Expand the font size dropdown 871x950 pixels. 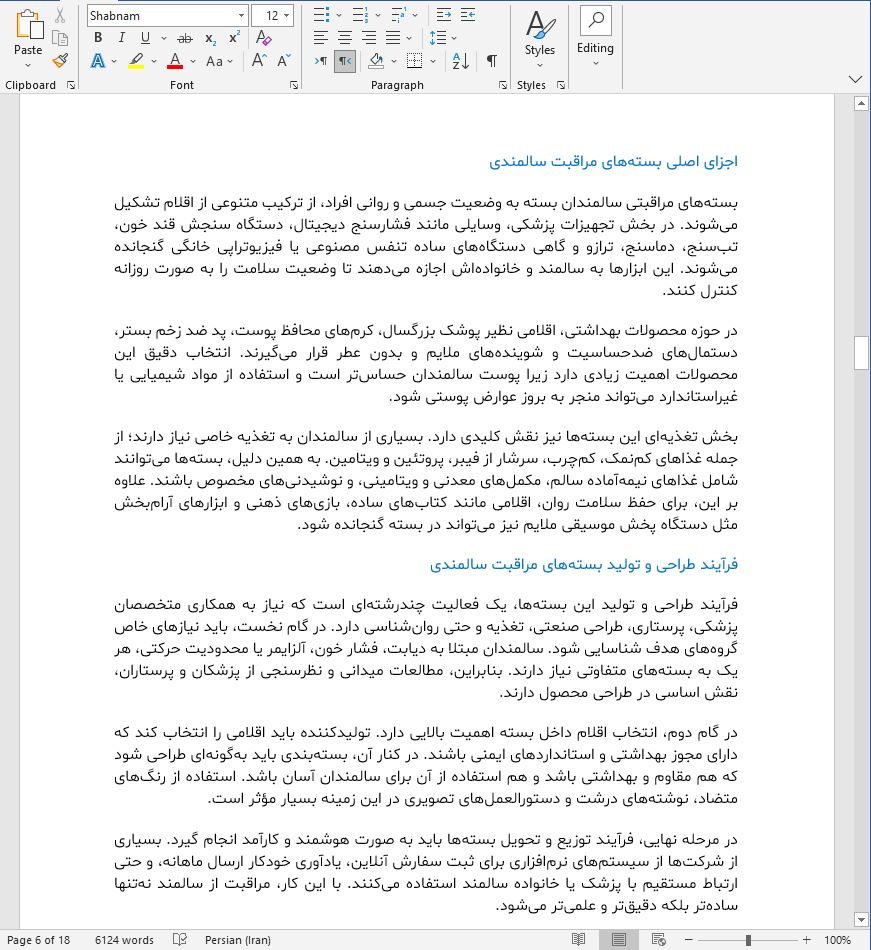(x=287, y=16)
